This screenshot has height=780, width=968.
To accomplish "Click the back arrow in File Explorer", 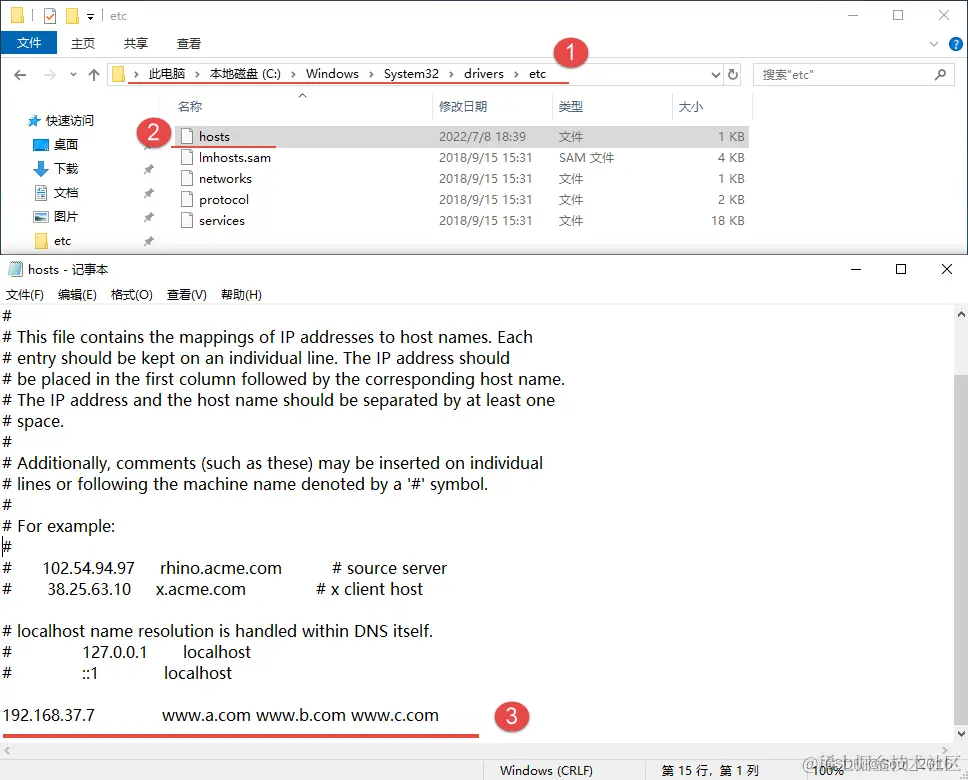I will tap(20, 75).
